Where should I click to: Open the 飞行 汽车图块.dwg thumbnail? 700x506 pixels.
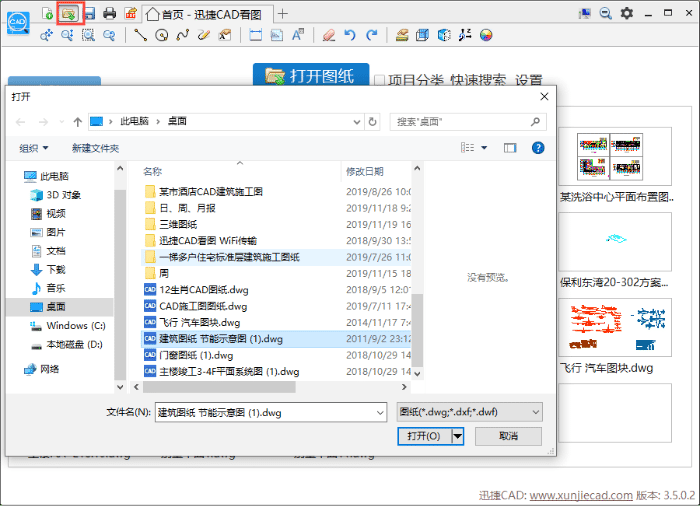tap(614, 327)
